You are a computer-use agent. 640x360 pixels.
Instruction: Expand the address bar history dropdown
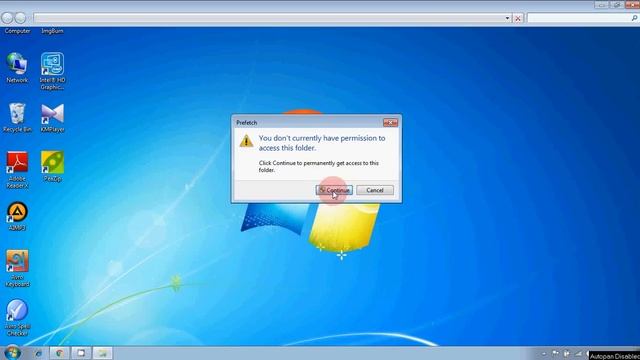pyautogui.click(x=507, y=18)
